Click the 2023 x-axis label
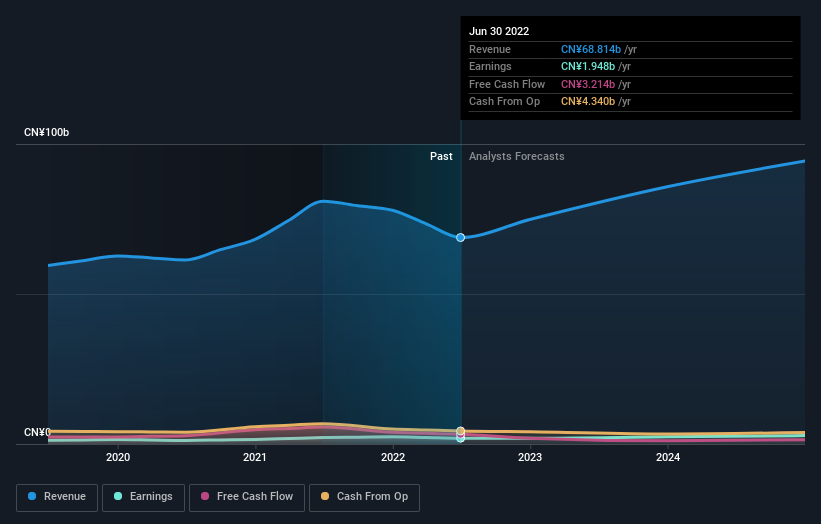 [530, 457]
